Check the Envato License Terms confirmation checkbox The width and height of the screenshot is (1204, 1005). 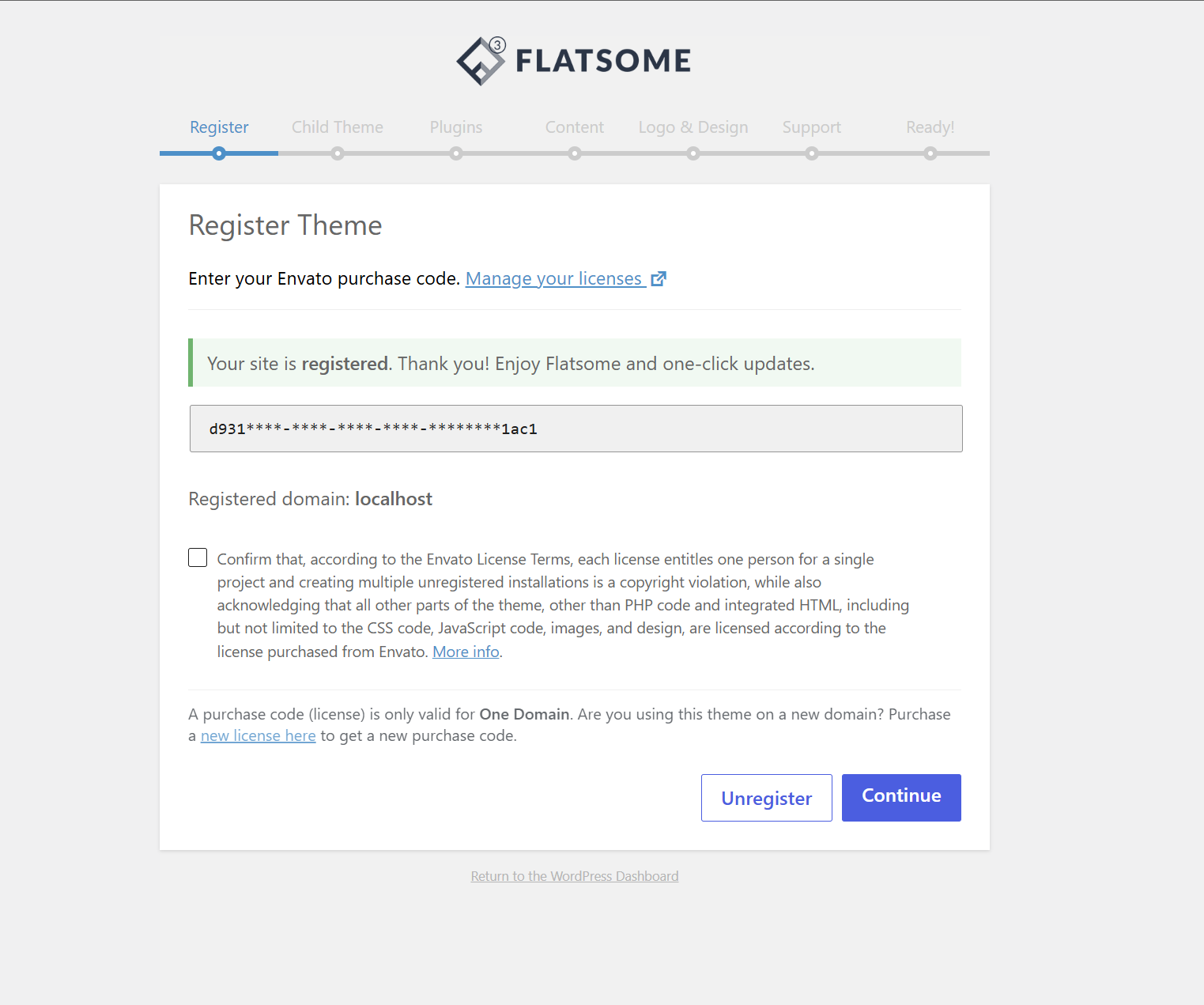click(x=198, y=557)
